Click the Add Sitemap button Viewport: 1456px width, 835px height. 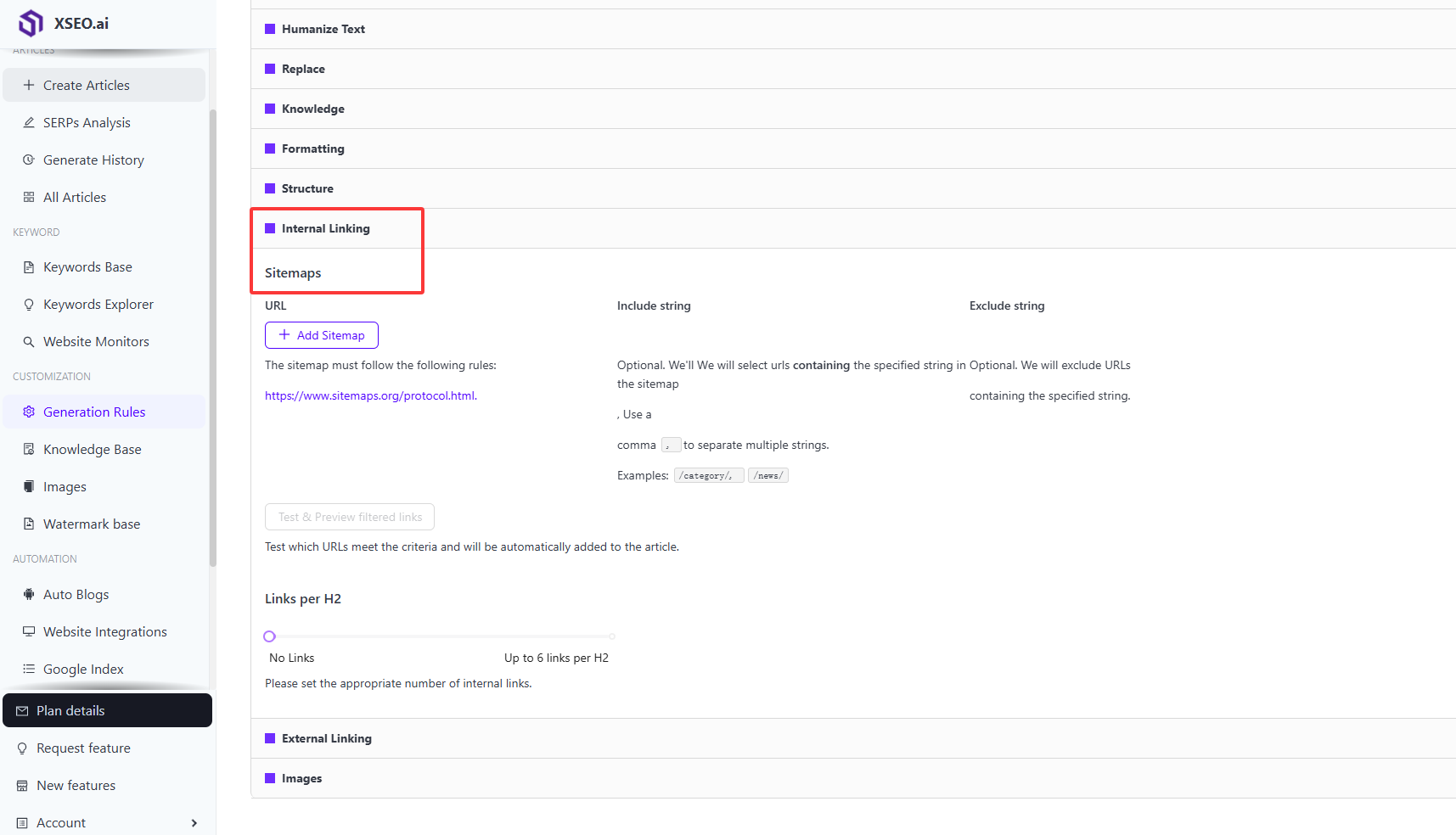pyautogui.click(x=322, y=335)
